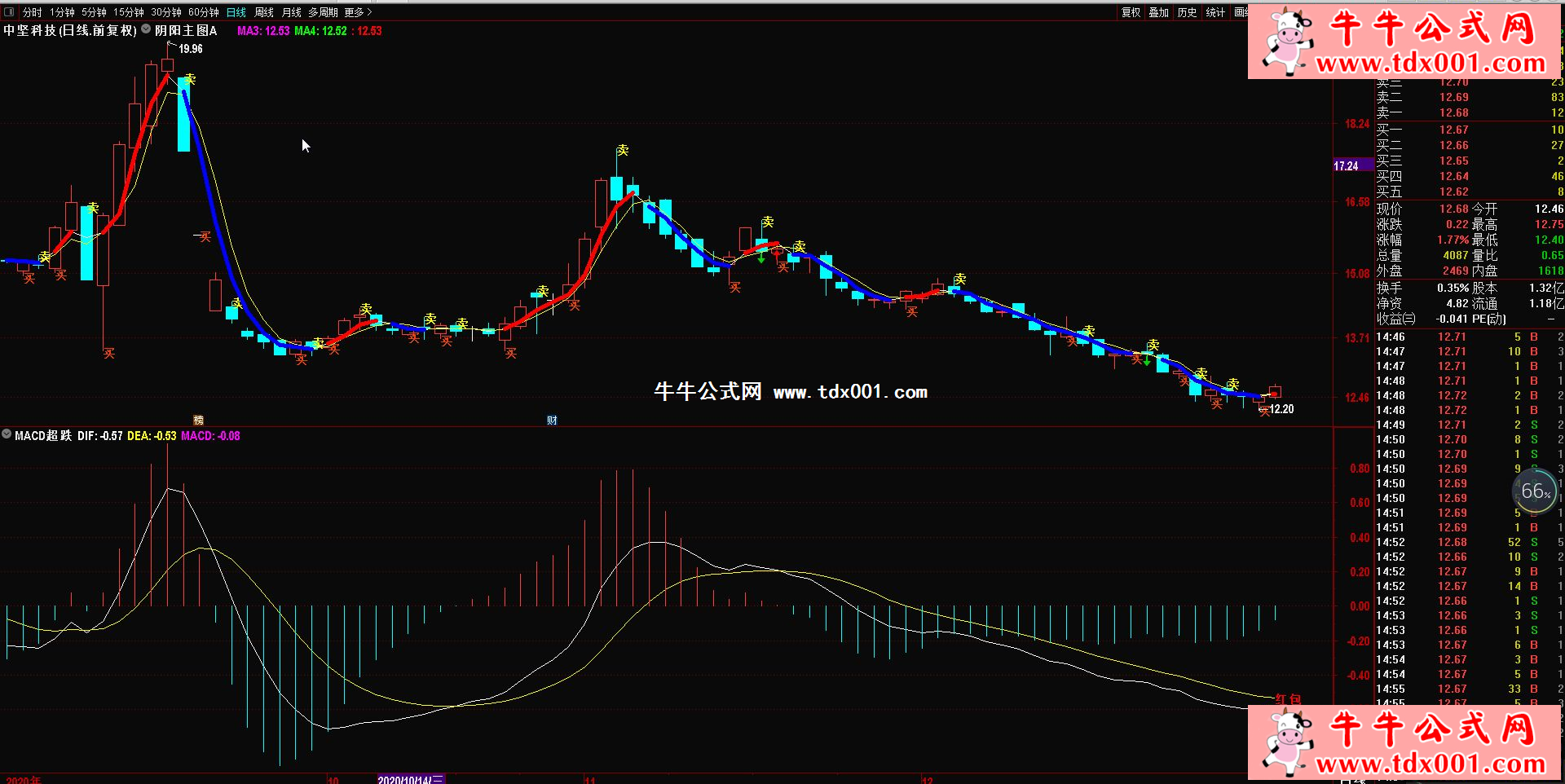Select the 日线 daily period tab
The height and width of the screenshot is (784, 1565).
tap(236, 12)
